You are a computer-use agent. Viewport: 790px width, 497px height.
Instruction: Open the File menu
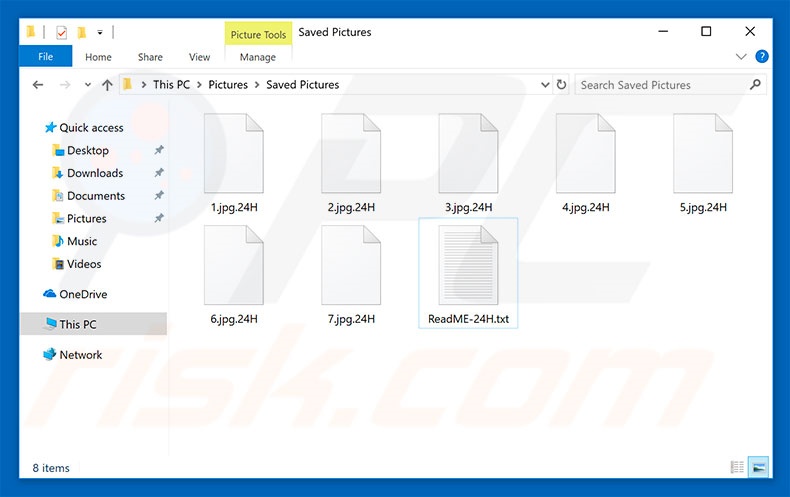(x=46, y=56)
